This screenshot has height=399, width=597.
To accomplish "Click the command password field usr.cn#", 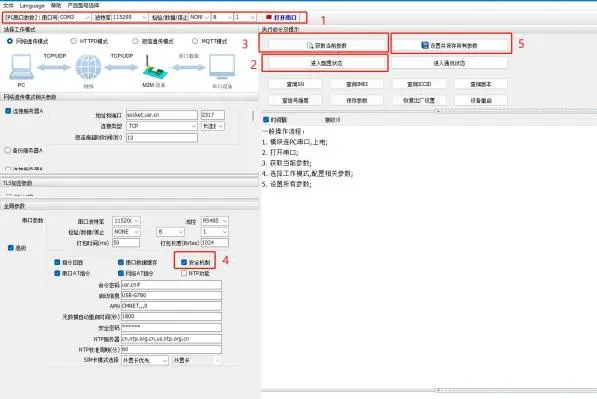I will (171, 285).
